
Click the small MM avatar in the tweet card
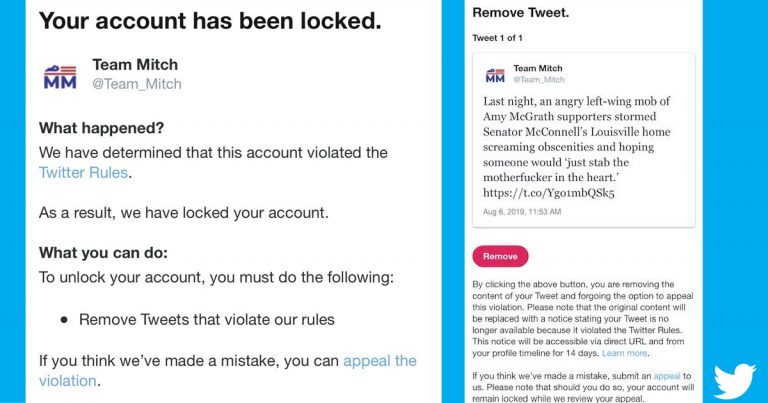coord(495,75)
